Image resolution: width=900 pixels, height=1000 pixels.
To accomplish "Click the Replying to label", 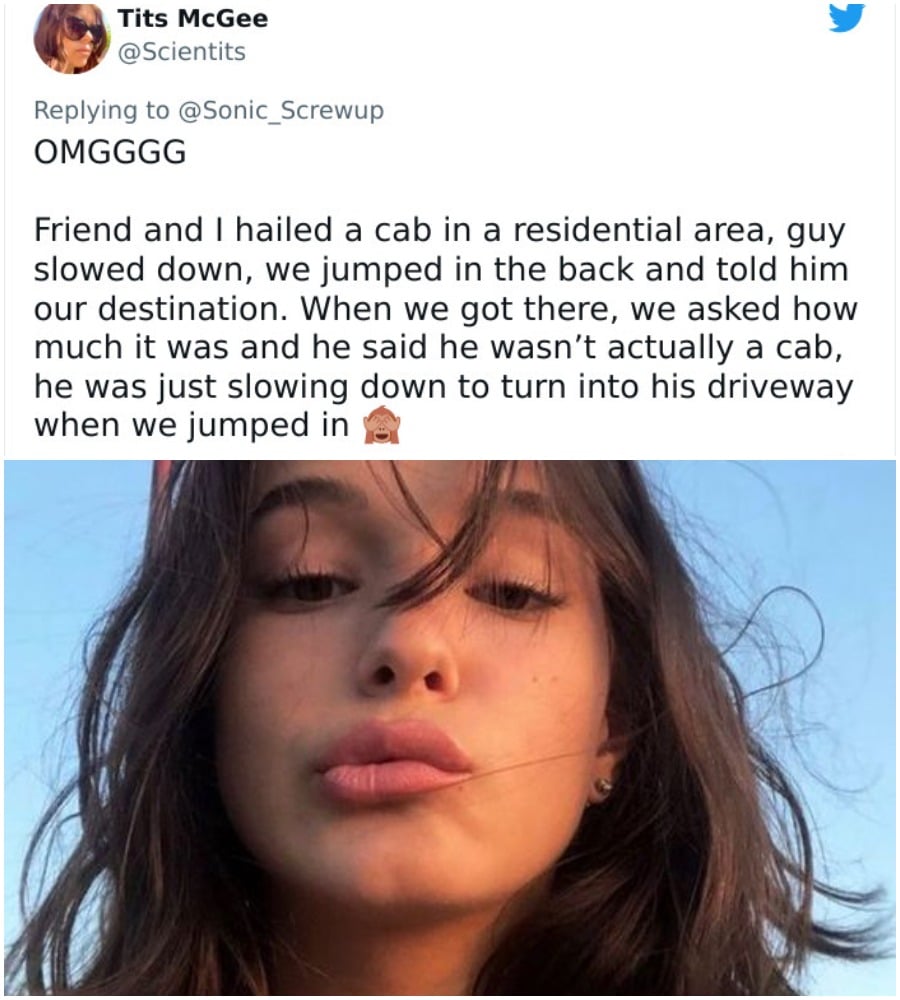I will (x=101, y=111).
